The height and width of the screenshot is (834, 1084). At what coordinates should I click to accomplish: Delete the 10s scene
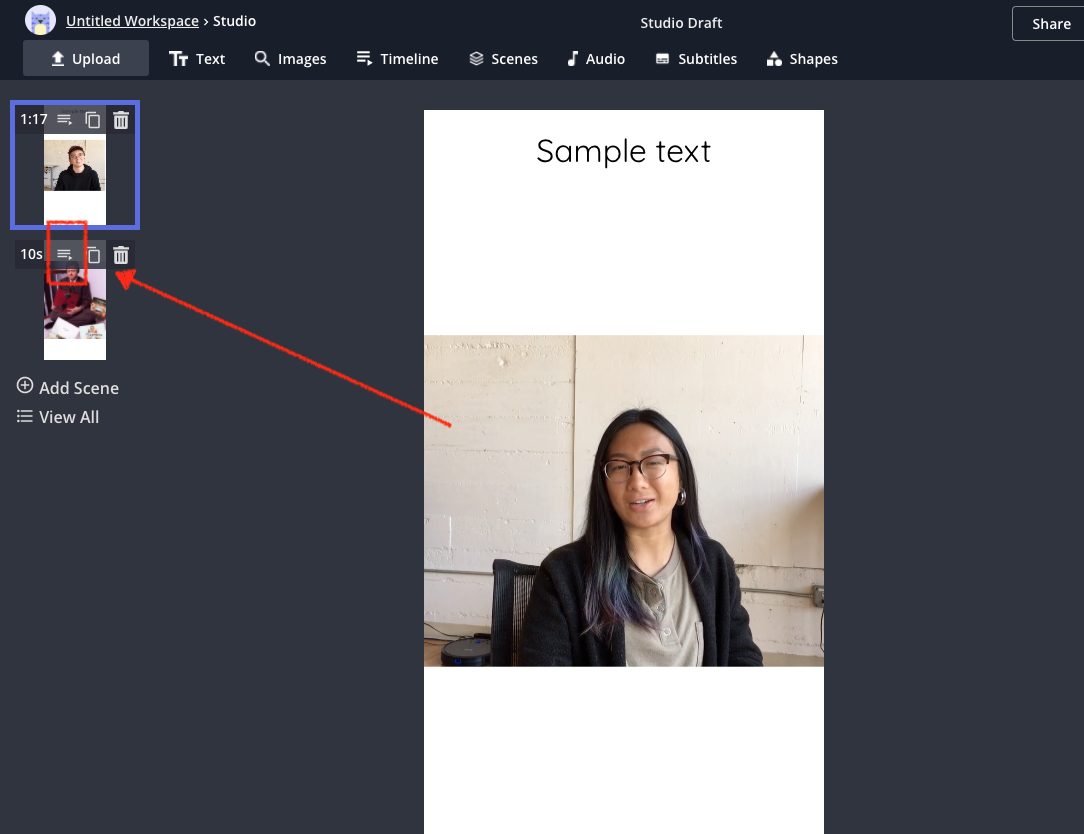[121, 255]
